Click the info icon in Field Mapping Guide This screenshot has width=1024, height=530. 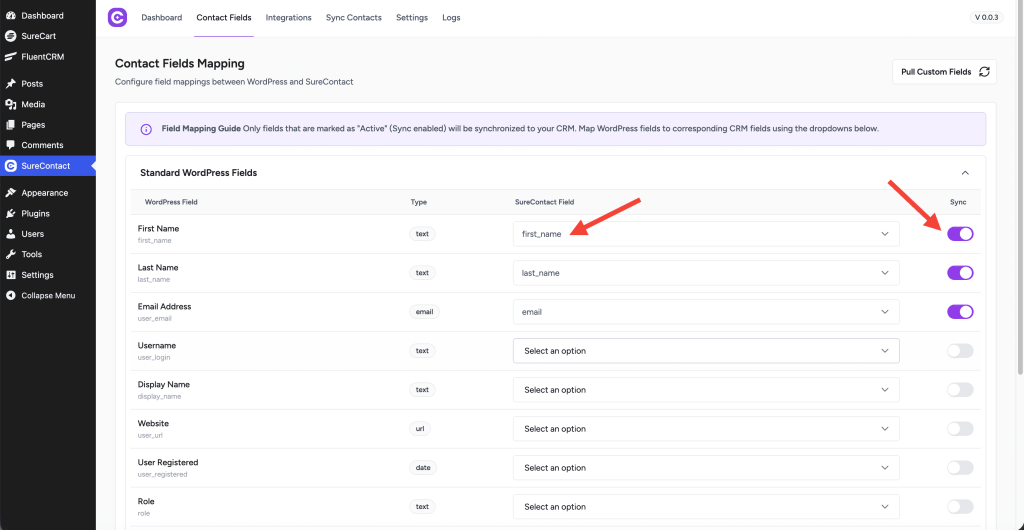click(x=146, y=129)
